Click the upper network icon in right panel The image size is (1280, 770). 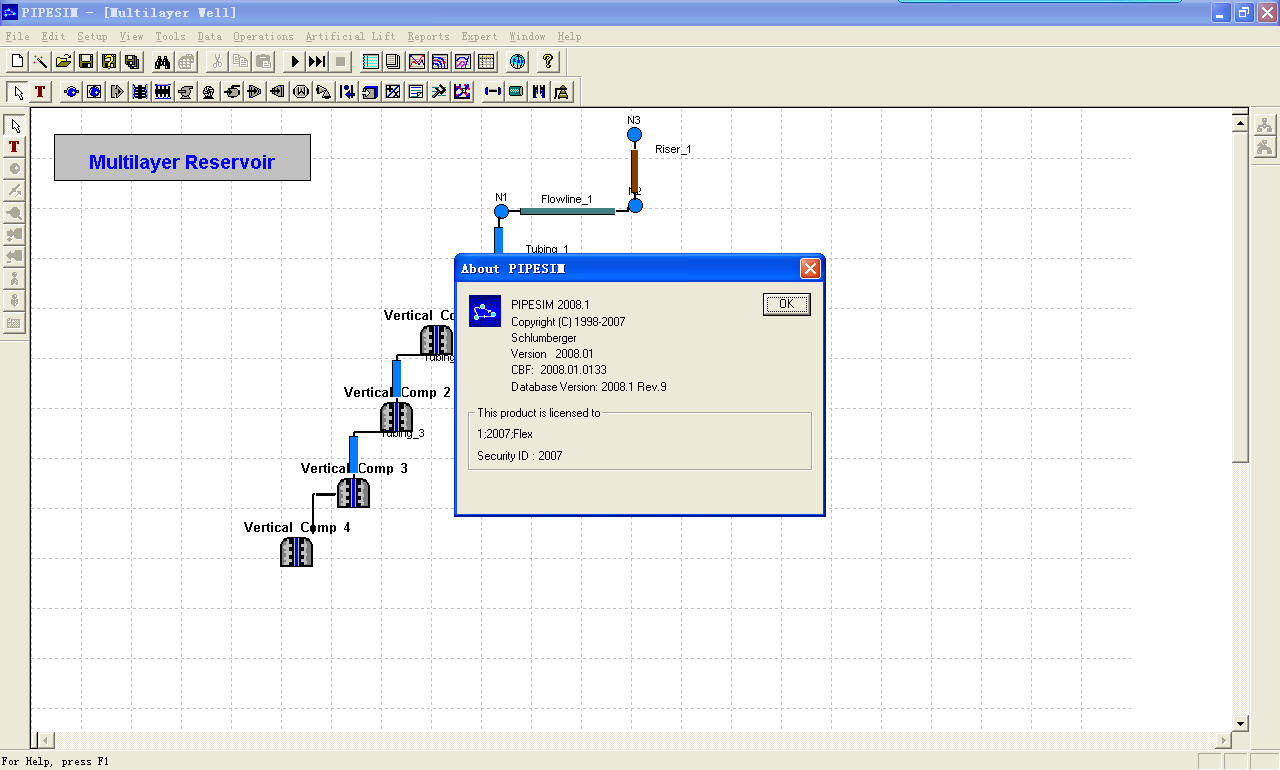(x=1265, y=125)
